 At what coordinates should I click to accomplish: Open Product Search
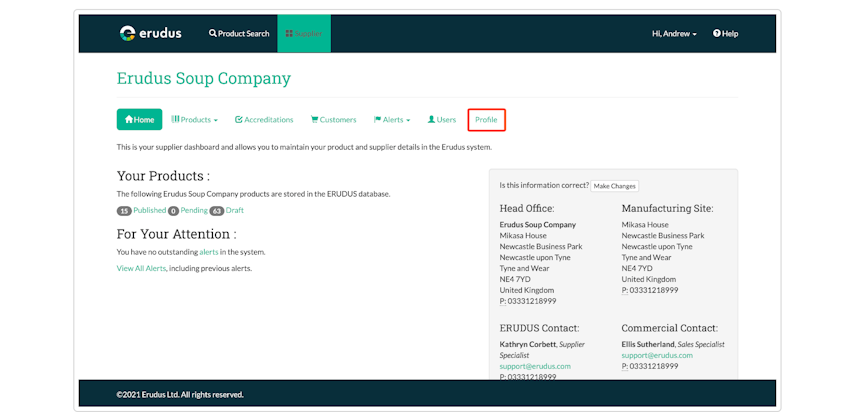(x=239, y=33)
